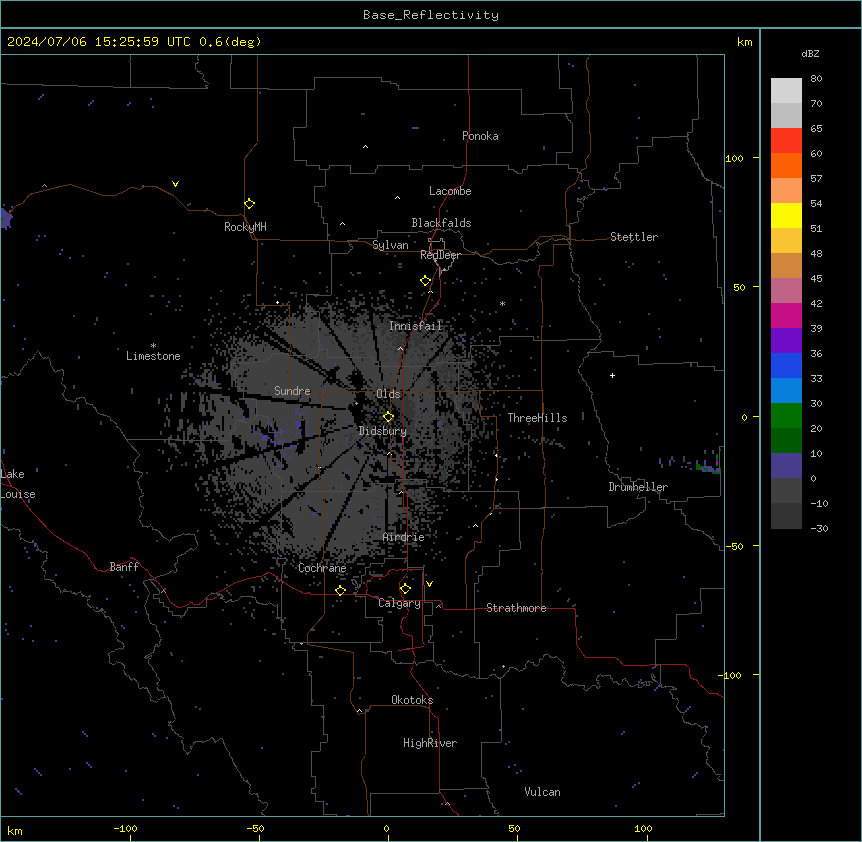Select the yellow diamond marker south of RedDeer

coord(425,281)
